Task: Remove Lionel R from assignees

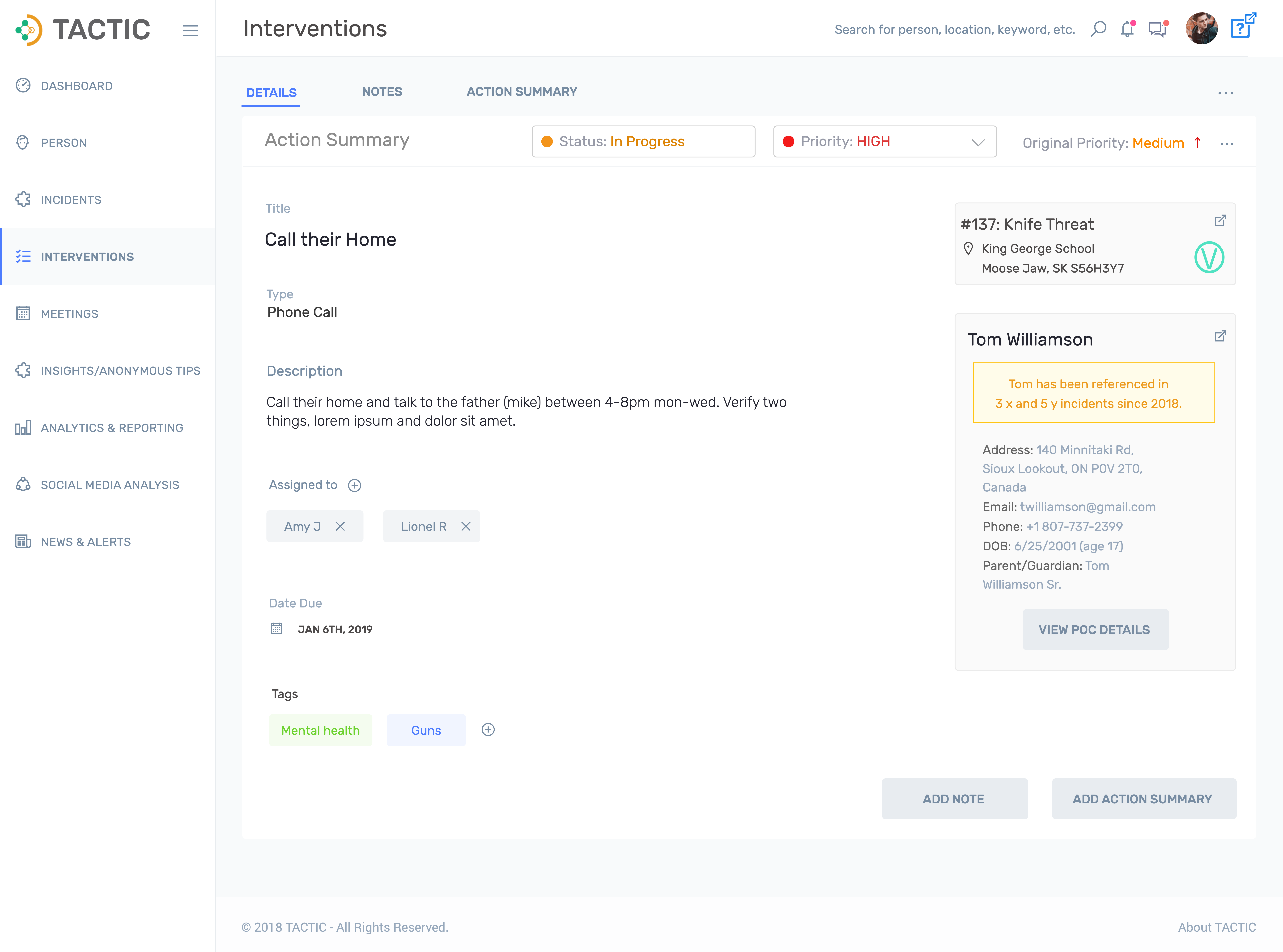Action: (x=466, y=526)
